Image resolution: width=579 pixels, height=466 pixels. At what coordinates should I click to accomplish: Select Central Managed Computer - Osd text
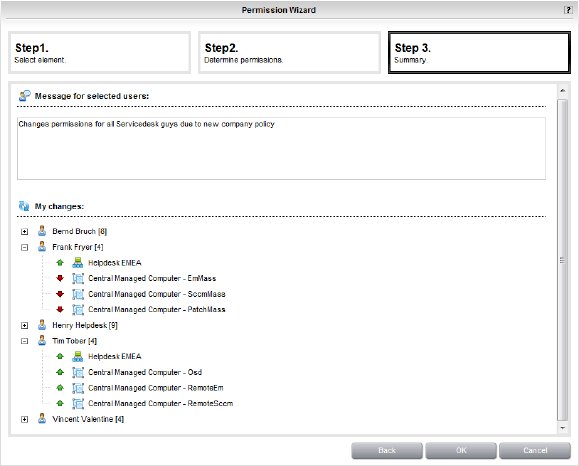145,372
